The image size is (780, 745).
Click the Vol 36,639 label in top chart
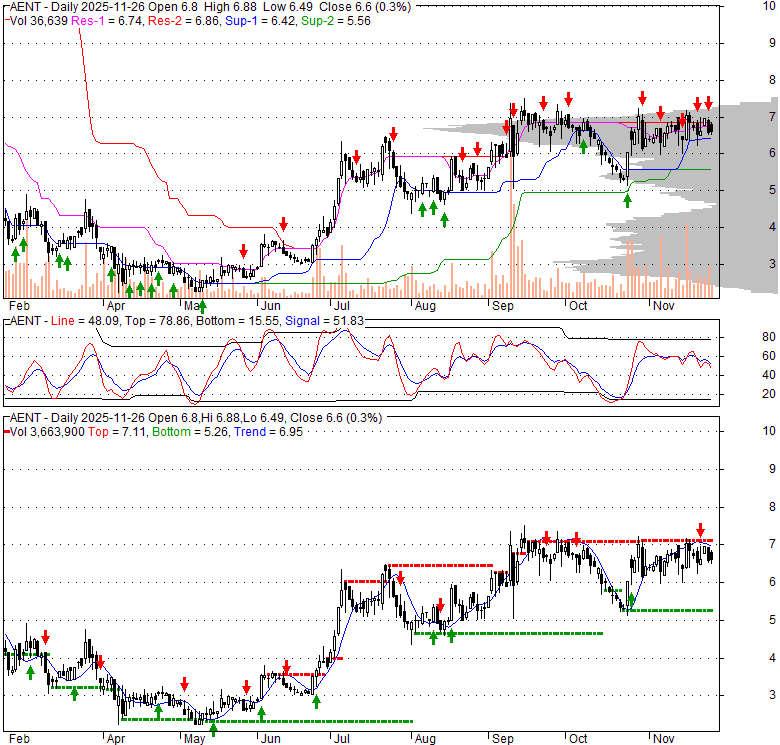(x=39, y=21)
